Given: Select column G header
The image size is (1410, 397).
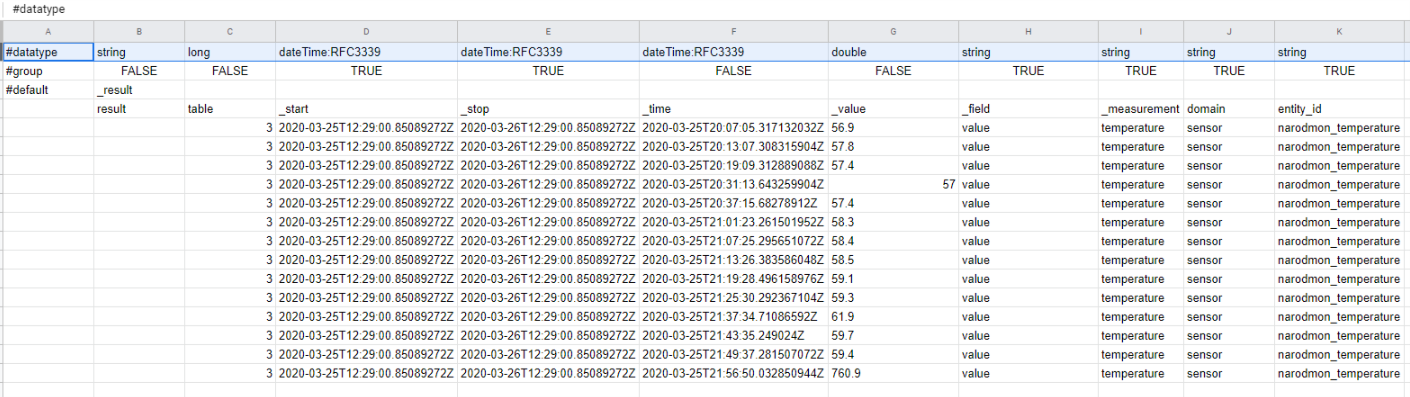Looking at the screenshot, I should (x=893, y=32).
